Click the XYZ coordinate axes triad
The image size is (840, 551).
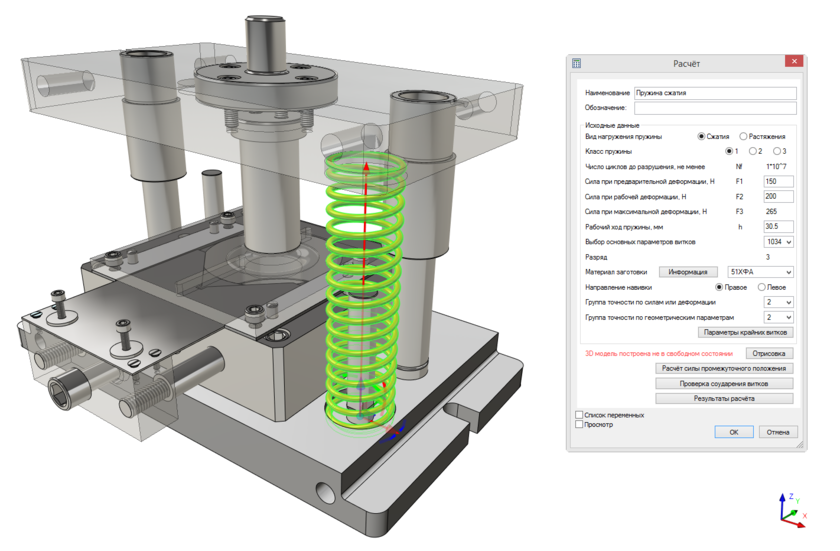[x=790, y=509]
